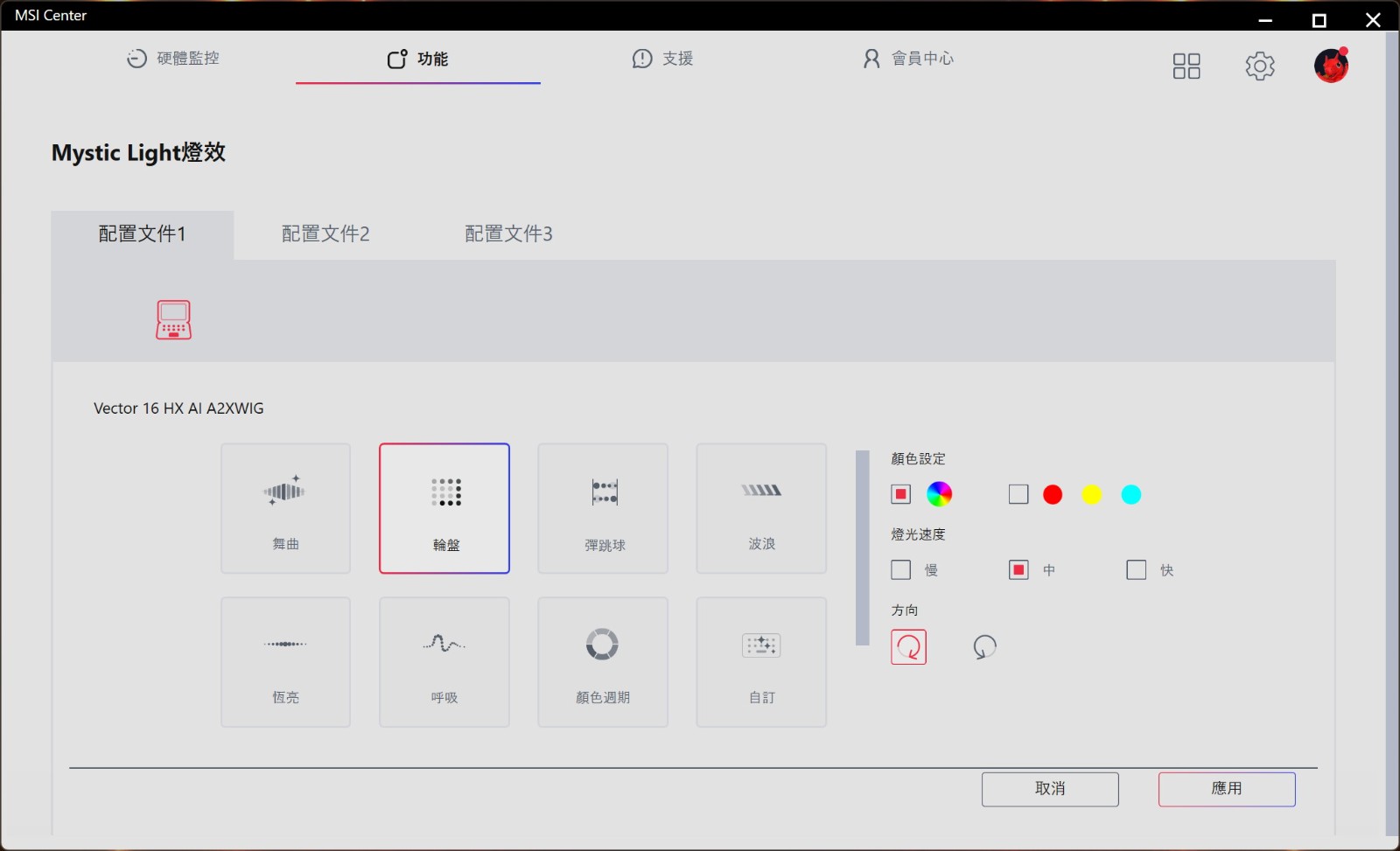Choose the 彈跳球 lighting effect
The width and height of the screenshot is (1400, 851).
(x=603, y=508)
